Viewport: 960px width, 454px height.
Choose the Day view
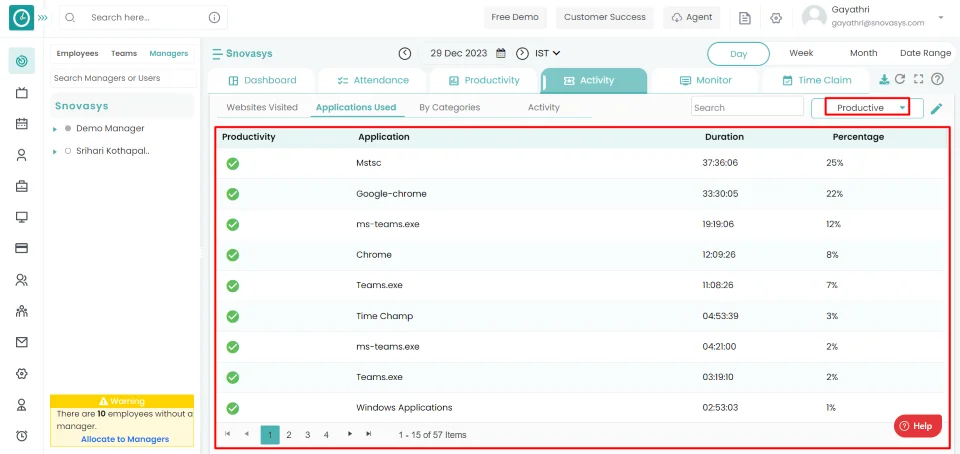(x=738, y=53)
